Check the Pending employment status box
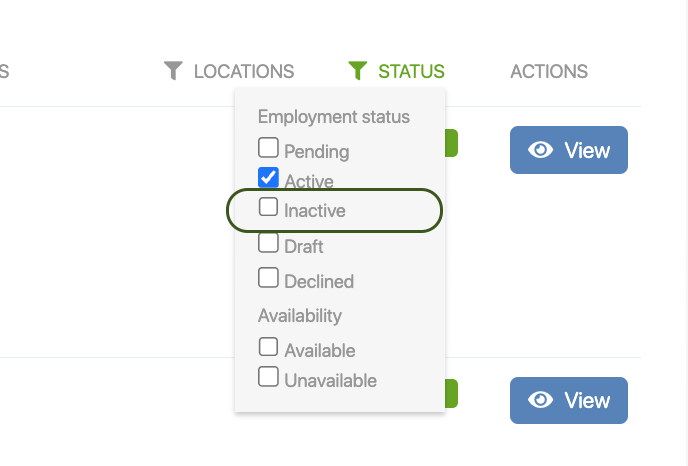This screenshot has width=688, height=466. [x=268, y=148]
